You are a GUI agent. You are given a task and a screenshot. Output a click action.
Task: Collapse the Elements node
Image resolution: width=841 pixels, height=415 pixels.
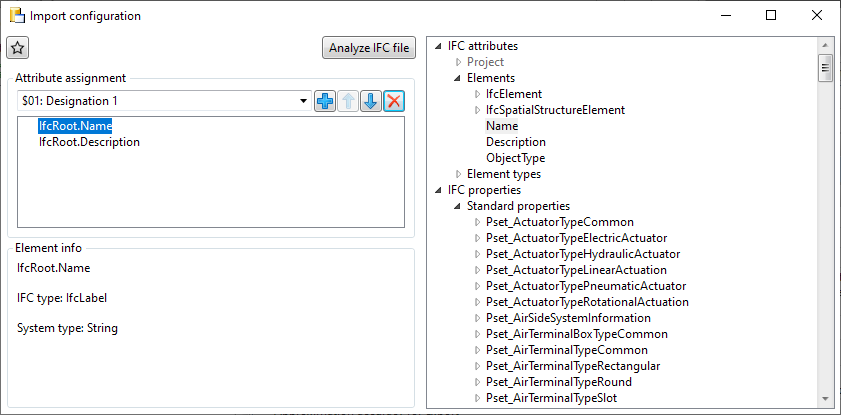click(458, 78)
